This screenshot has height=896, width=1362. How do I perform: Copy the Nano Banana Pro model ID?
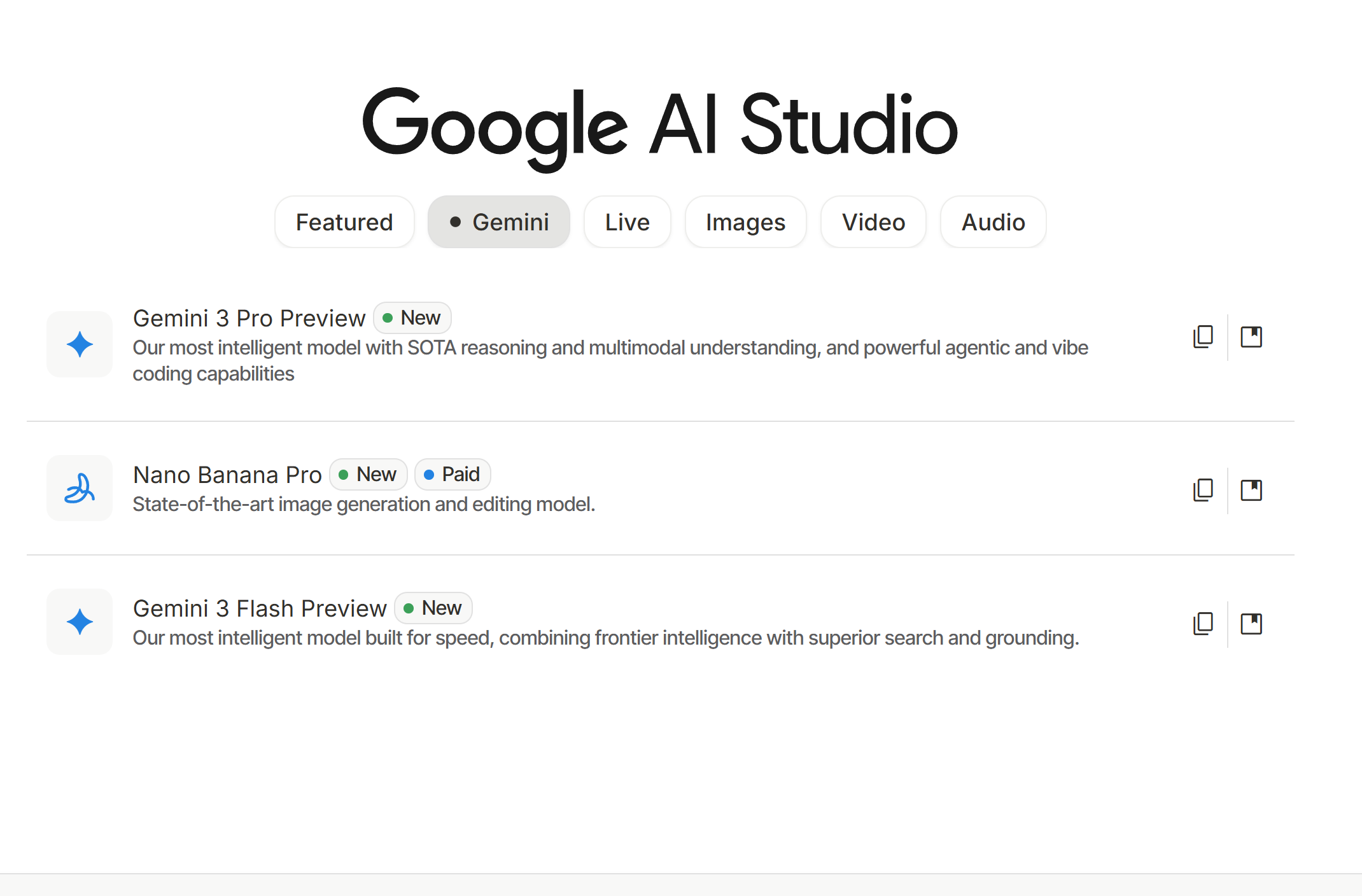[1203, 490]
